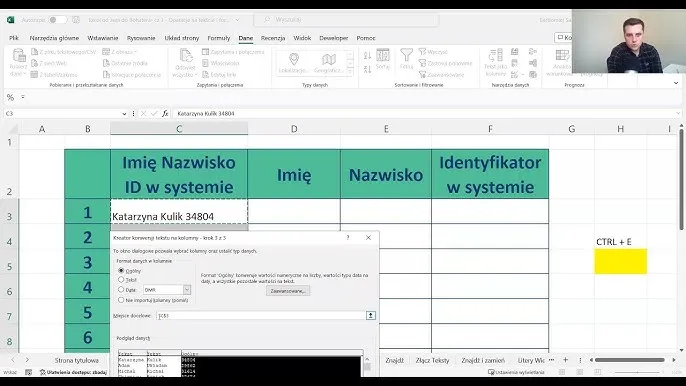This screenshot has width=686, height=386.
Task: Switch to Narzędzia główne tab
Action: (54, 38)
